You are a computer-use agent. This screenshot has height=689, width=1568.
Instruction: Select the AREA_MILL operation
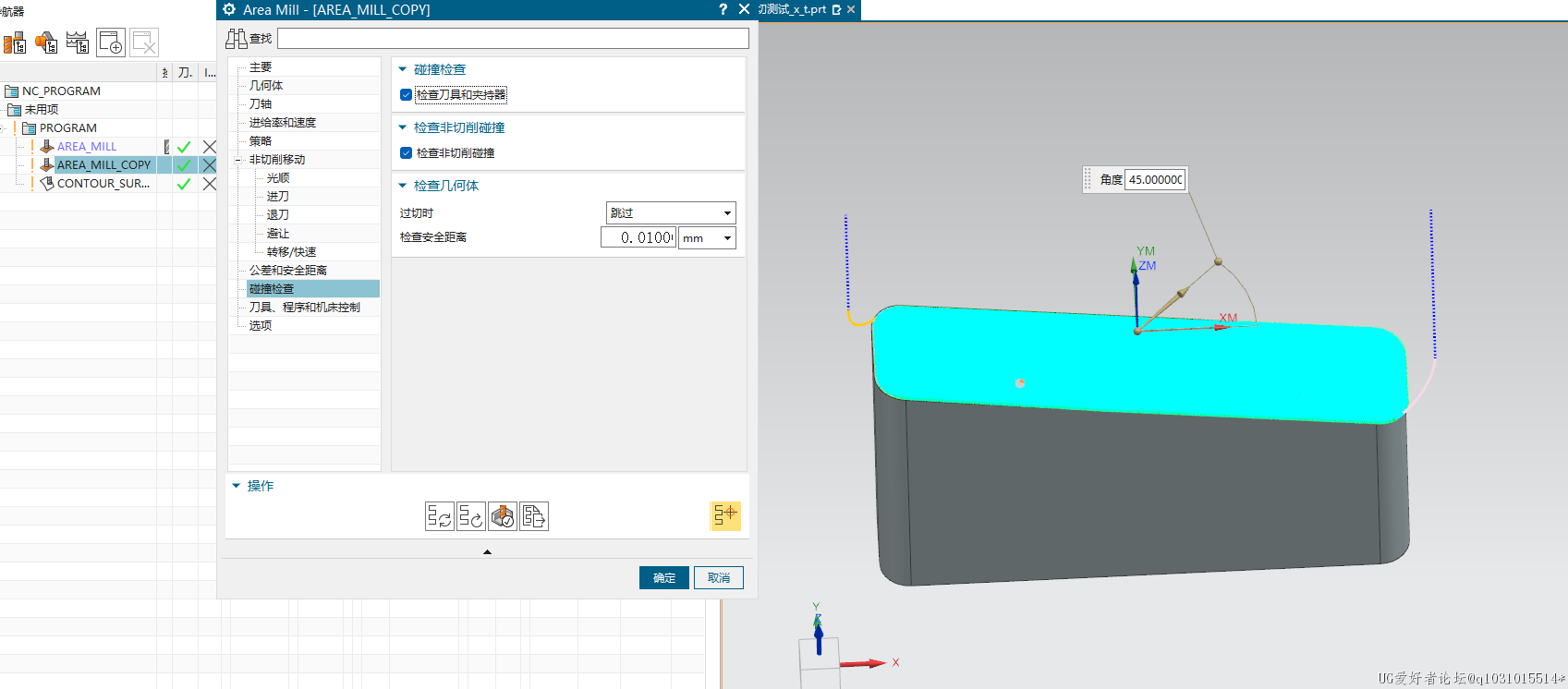click(87, 147)
